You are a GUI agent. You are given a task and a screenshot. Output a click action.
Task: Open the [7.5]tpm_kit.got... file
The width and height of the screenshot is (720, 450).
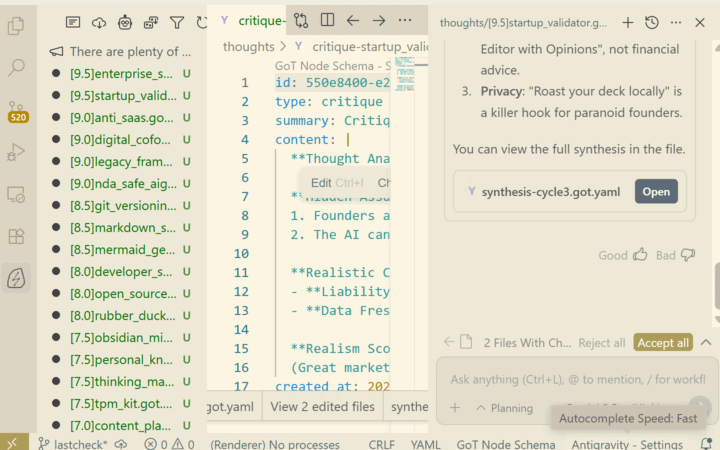(x=121, y=404)
